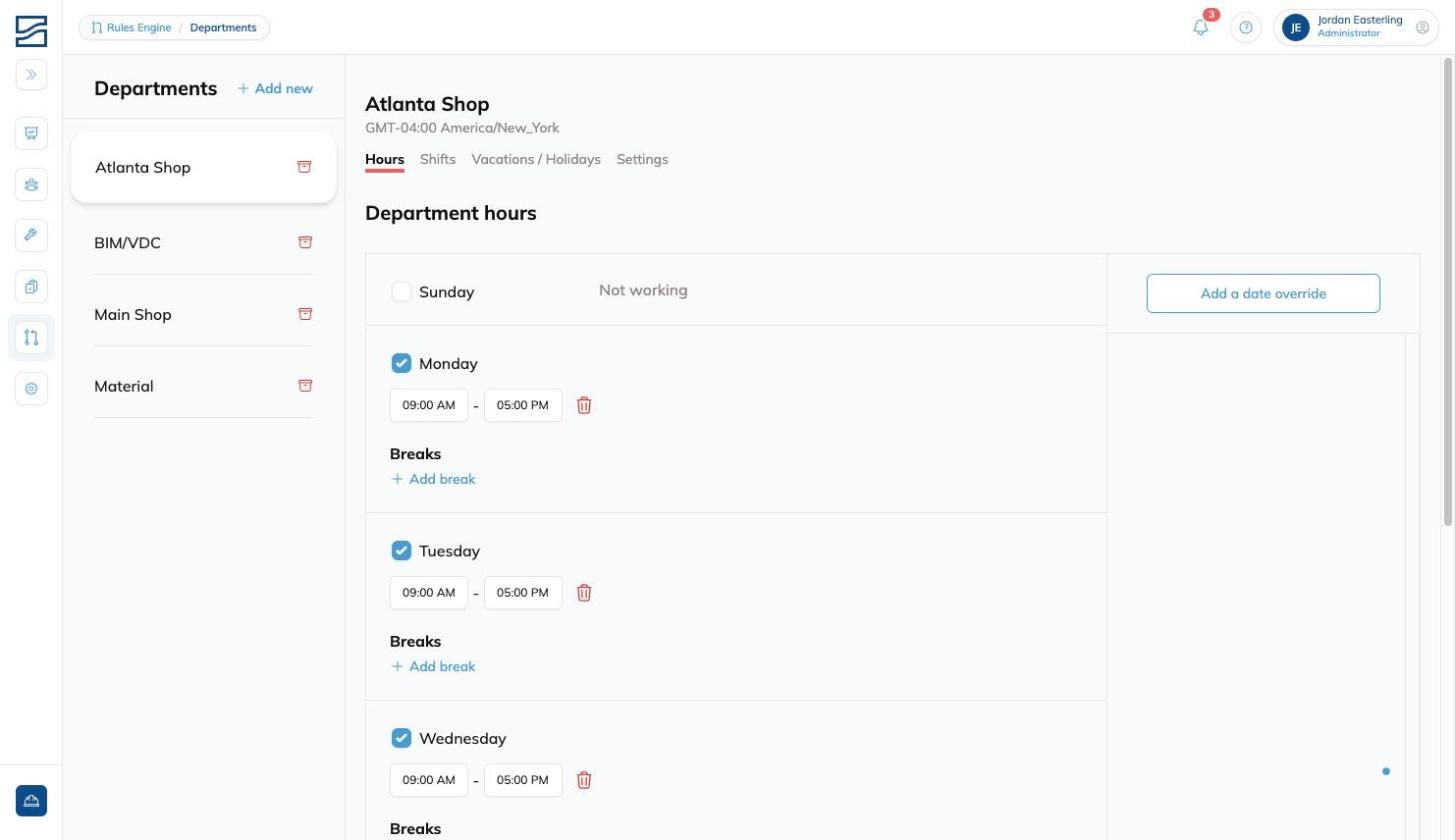Archive the Main Shop department
This screenshot has width=1455, height=840.
[305, 314]
